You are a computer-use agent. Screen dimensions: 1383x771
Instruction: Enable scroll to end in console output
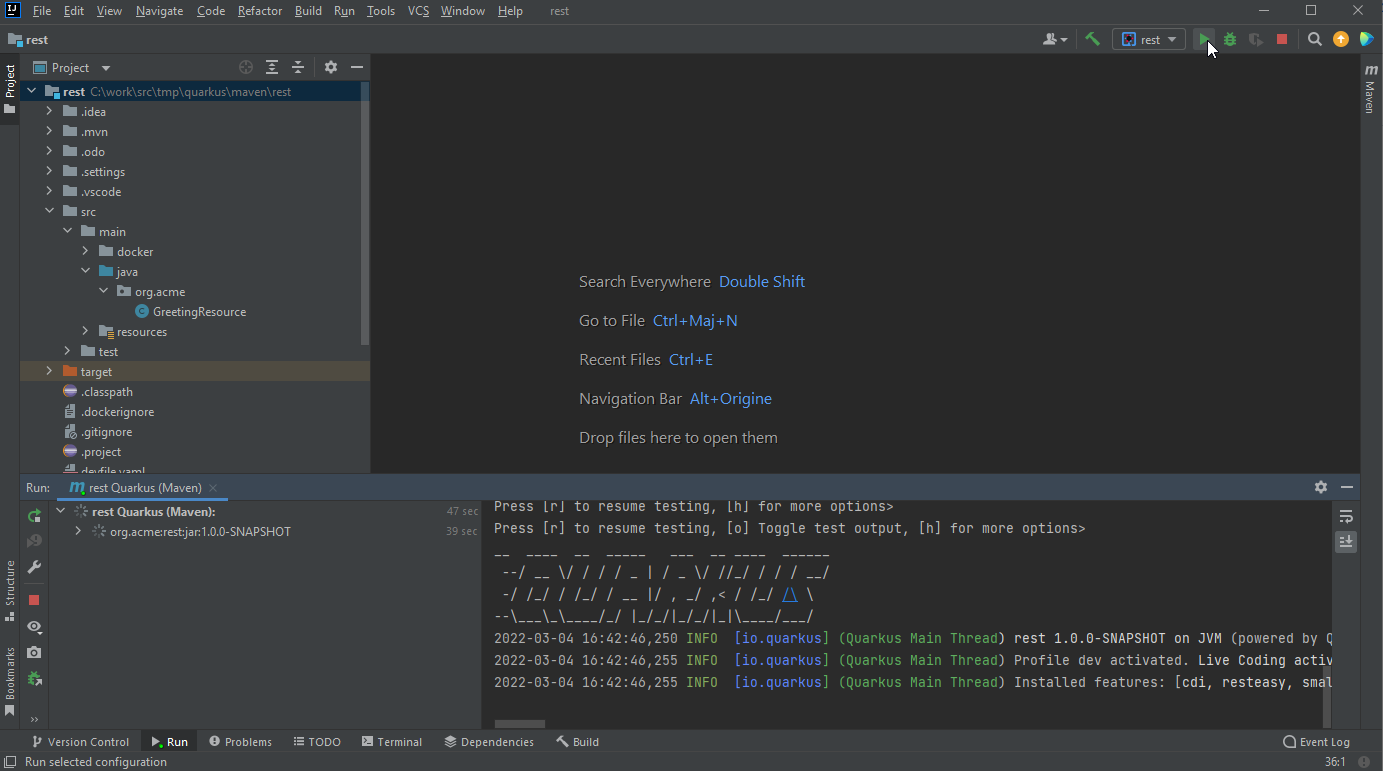pos(1346,541)
